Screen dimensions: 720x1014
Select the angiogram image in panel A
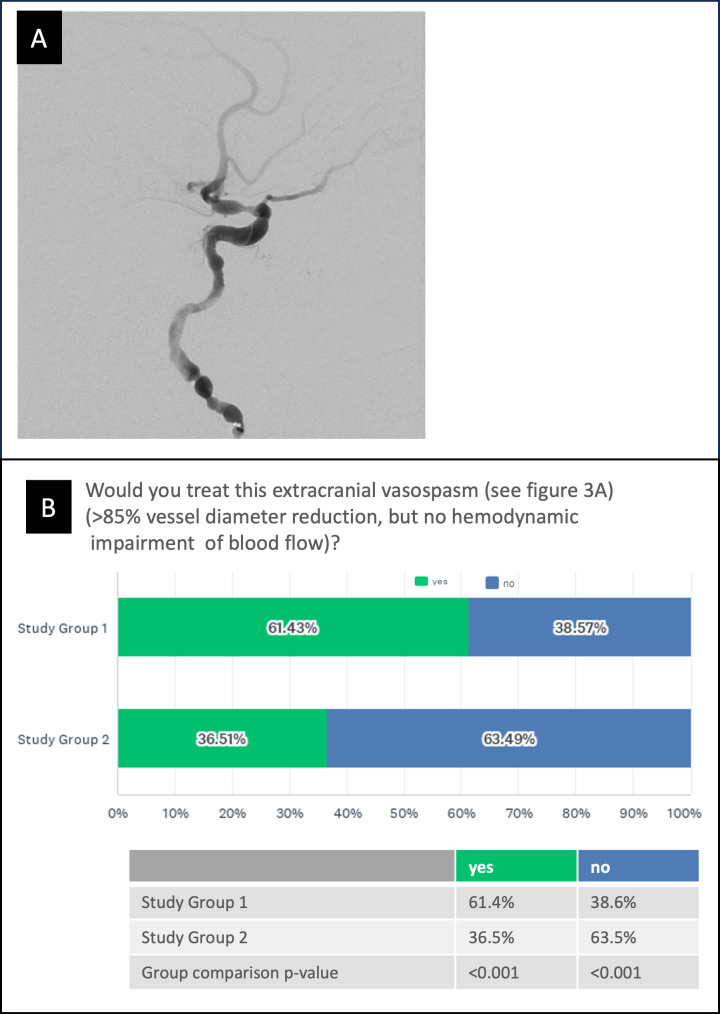(x=221, y=225)
